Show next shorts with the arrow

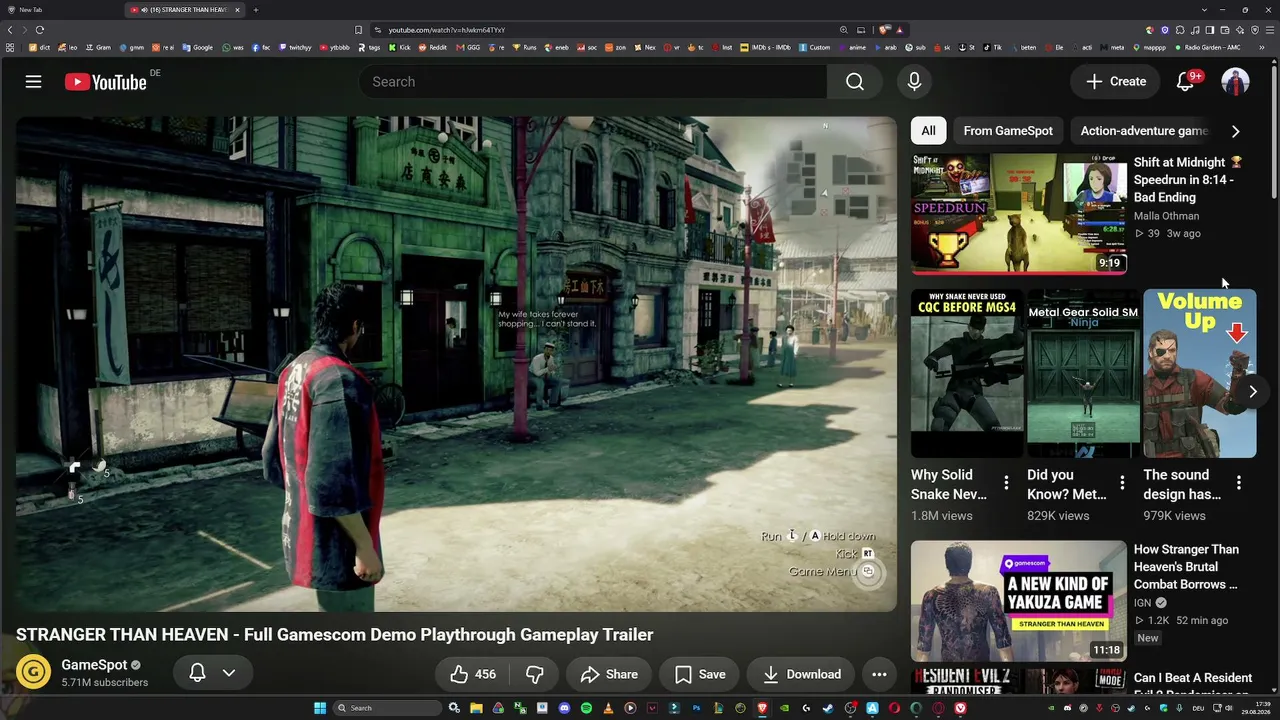tap(1252, 391)
